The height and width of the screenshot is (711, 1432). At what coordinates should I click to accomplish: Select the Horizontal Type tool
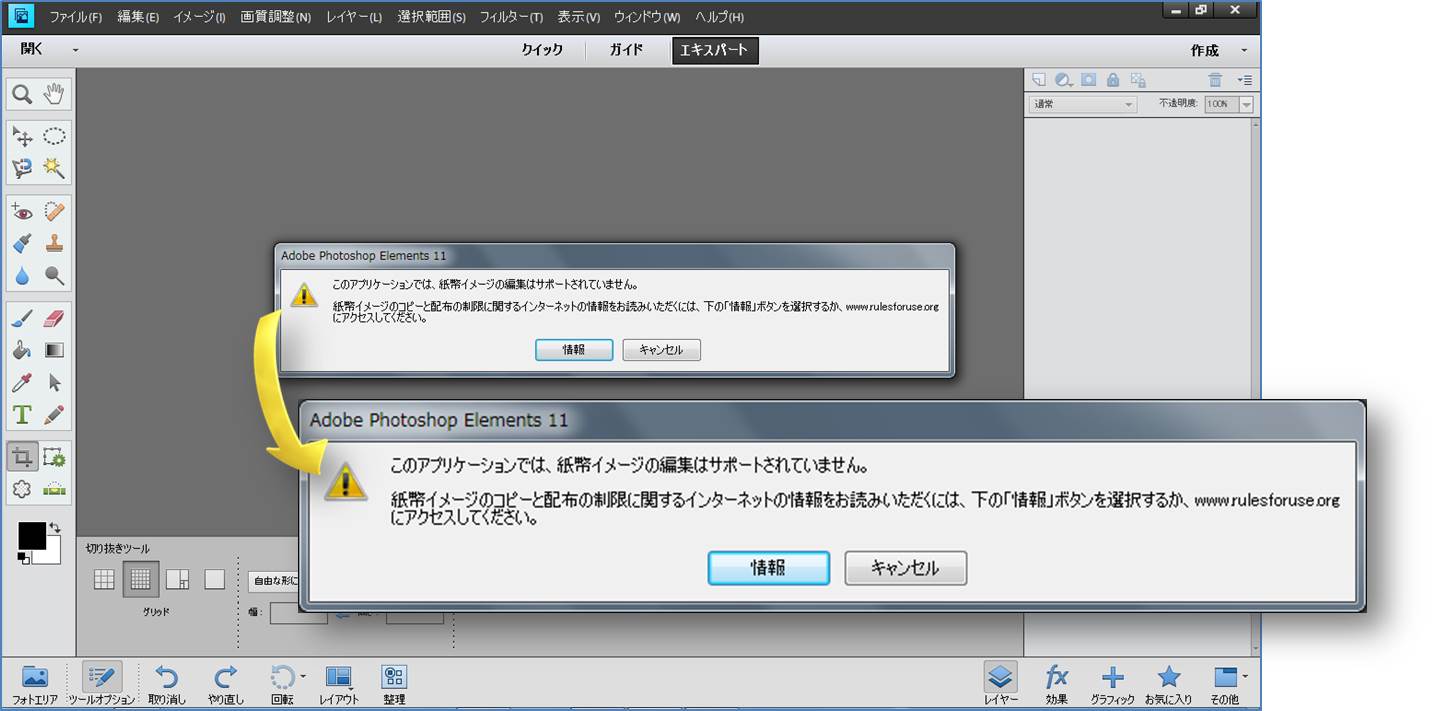coord(22,414)
